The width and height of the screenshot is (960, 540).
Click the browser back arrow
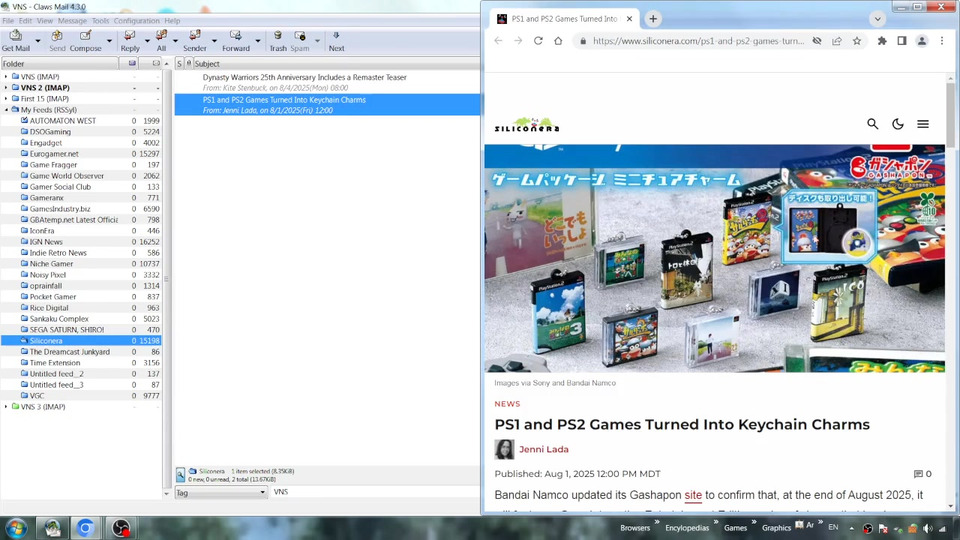498,41
